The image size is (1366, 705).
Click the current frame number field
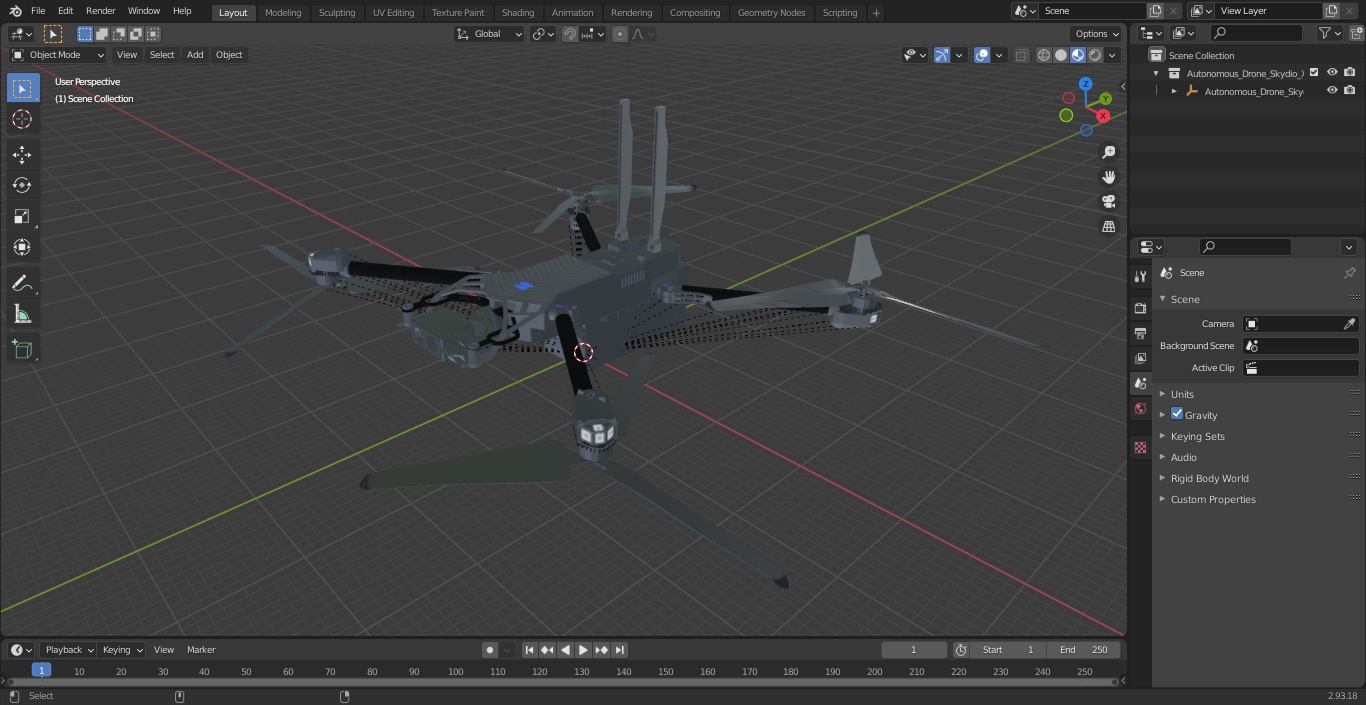tap(913, 650)
